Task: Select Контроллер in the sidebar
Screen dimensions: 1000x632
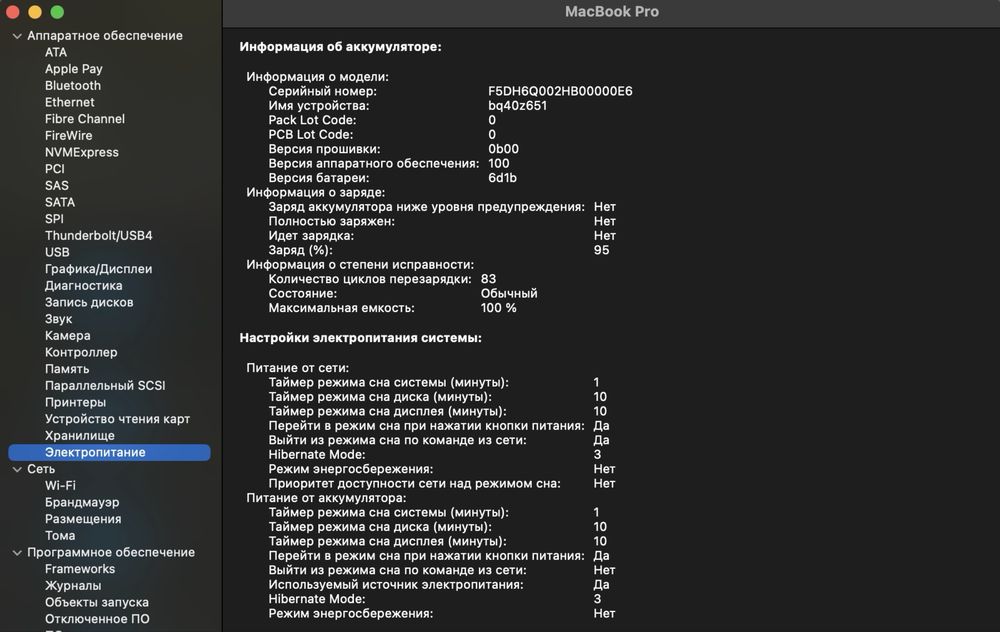Action: click(81, 352)
